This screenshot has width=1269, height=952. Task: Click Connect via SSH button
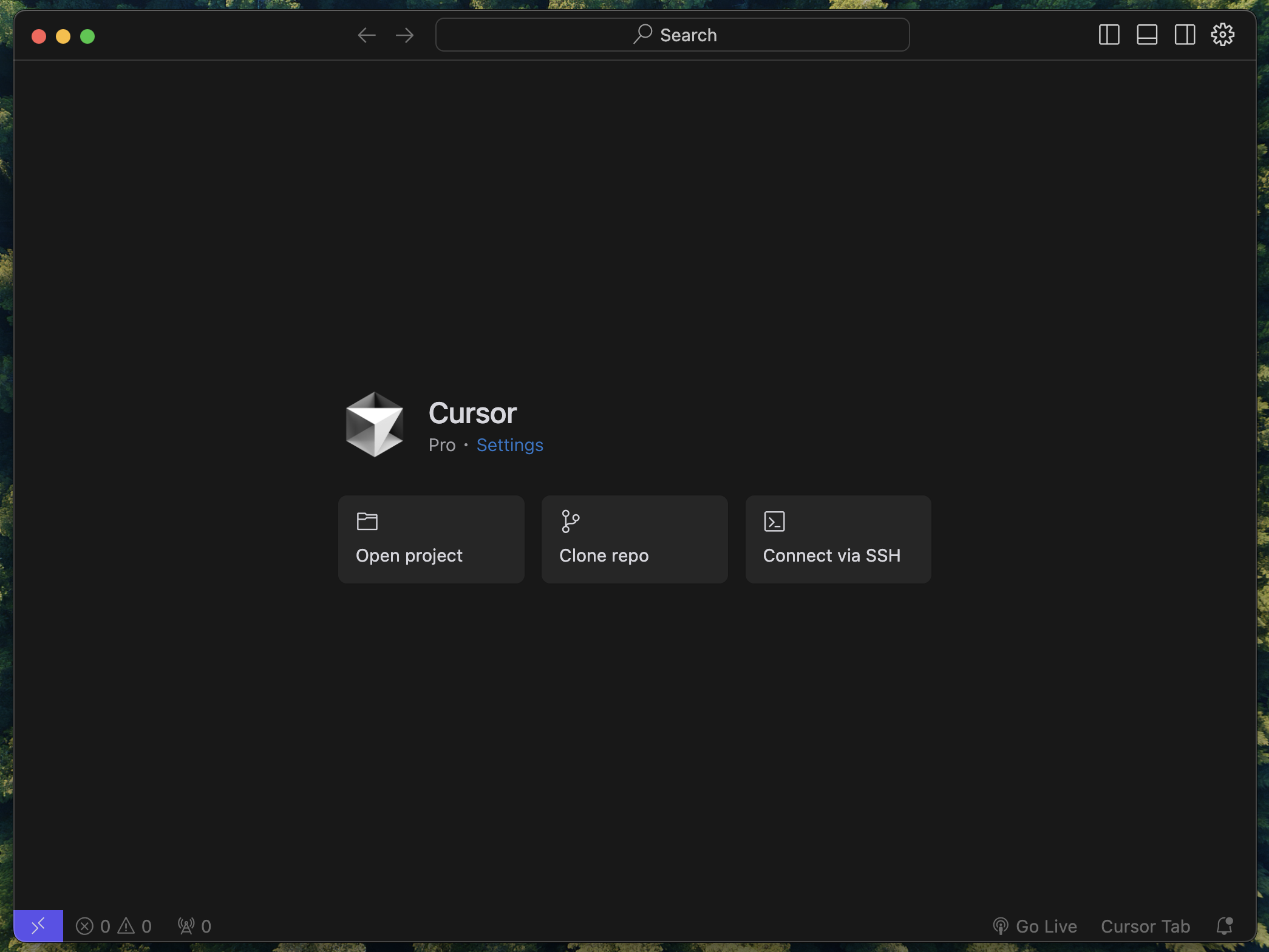[838, 539]
